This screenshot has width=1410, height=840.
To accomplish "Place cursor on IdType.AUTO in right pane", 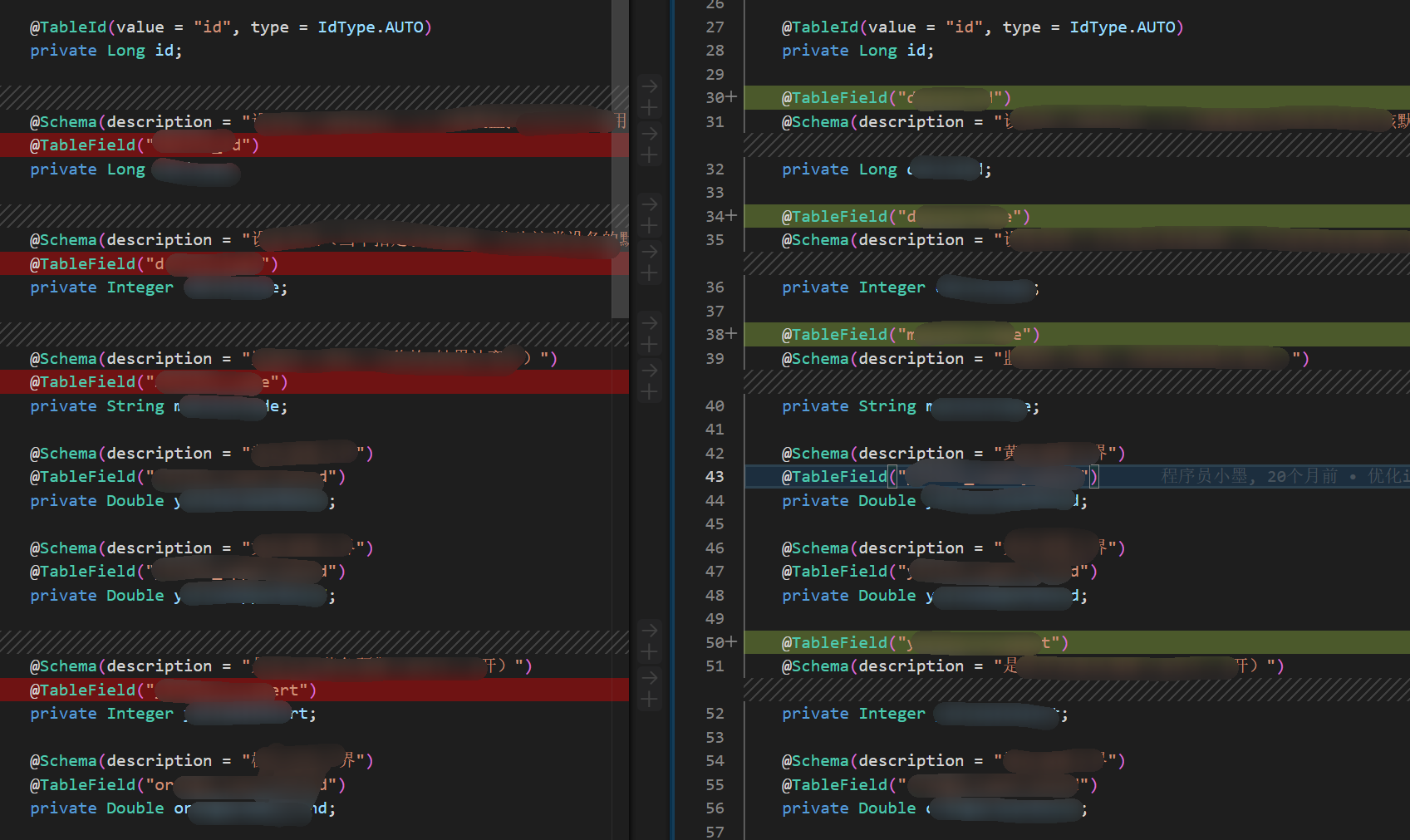I will 1122,27.
